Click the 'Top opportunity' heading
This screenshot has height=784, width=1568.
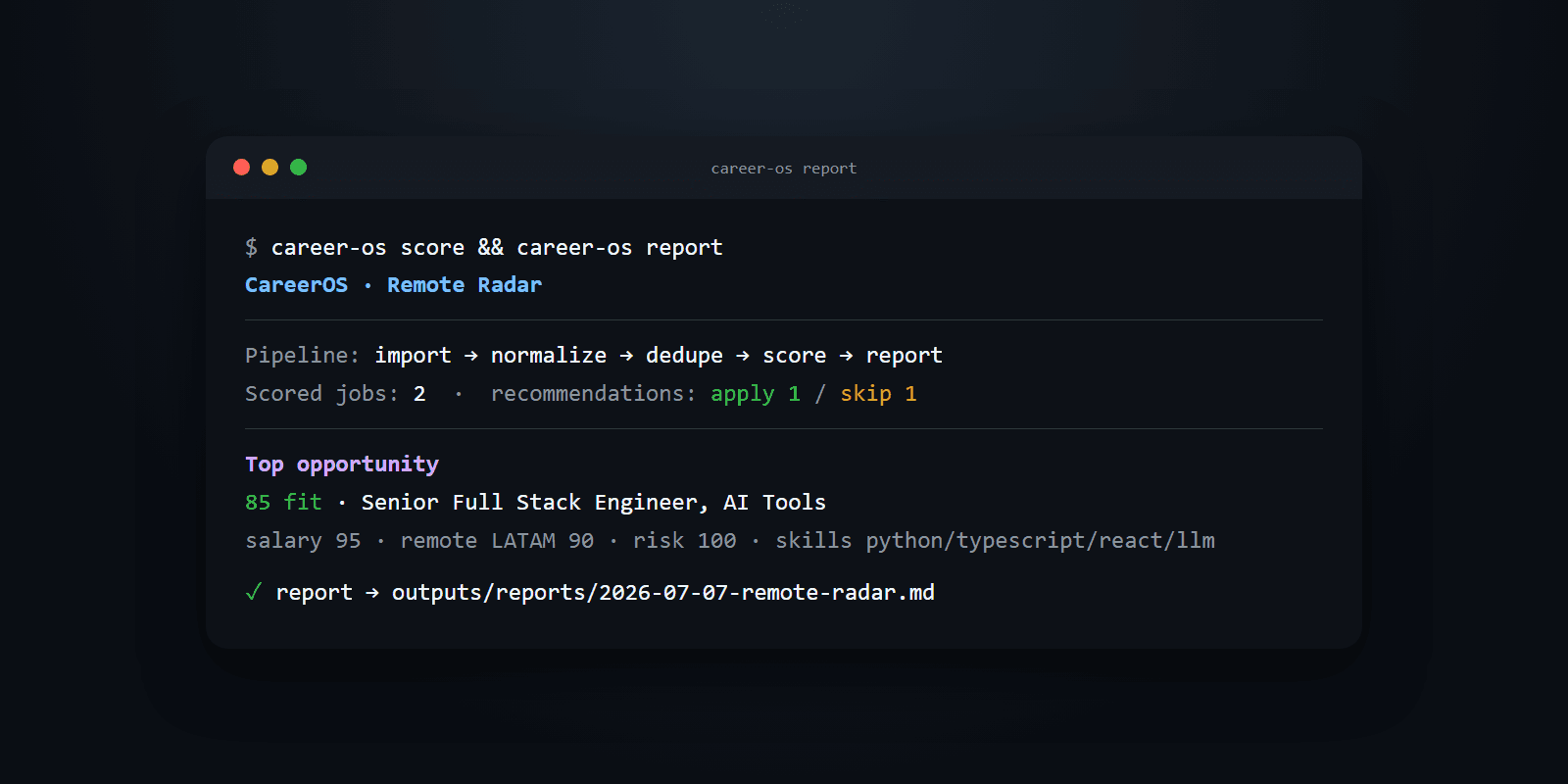342,465
